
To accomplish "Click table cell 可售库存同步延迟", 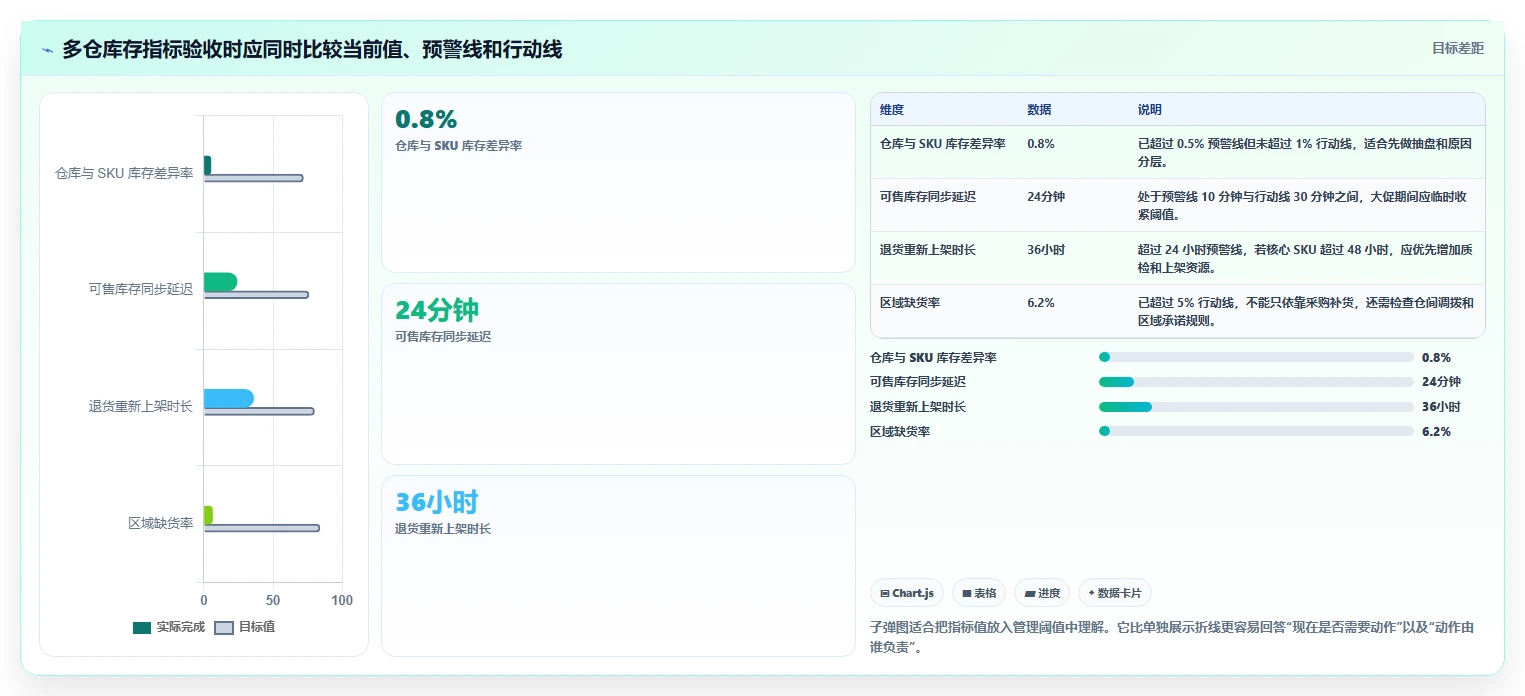I will 929,197.
